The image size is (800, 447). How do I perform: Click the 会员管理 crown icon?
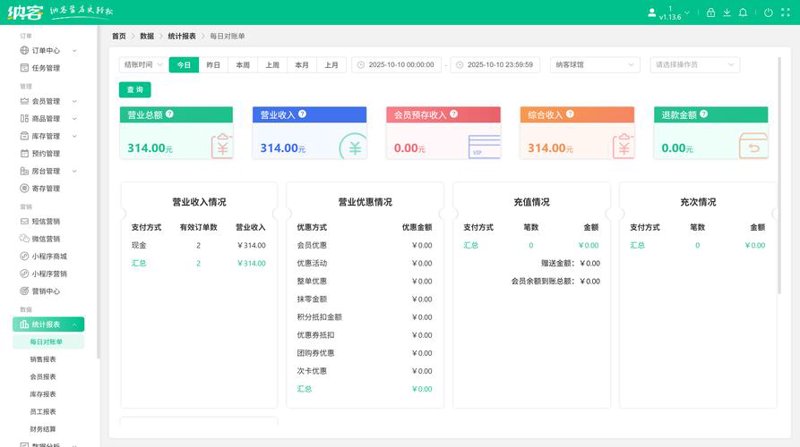point(24,101)
